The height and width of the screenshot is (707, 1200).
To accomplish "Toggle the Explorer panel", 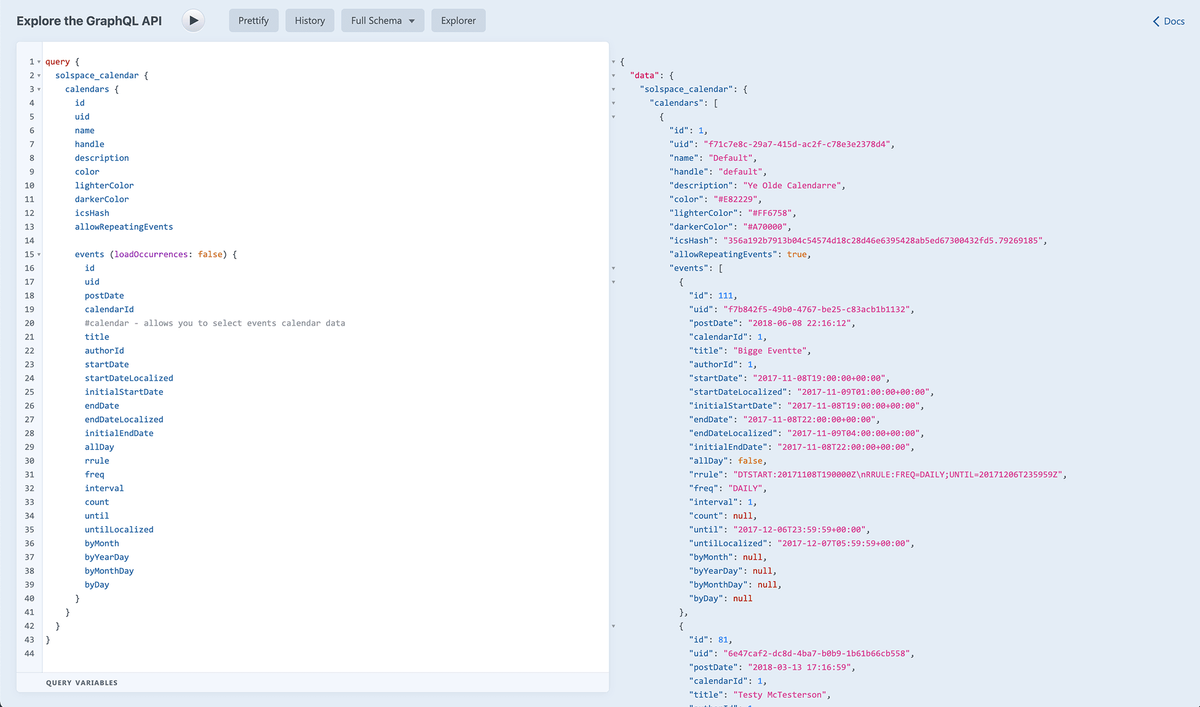I will pyautogui.click(x=458, y=20).
